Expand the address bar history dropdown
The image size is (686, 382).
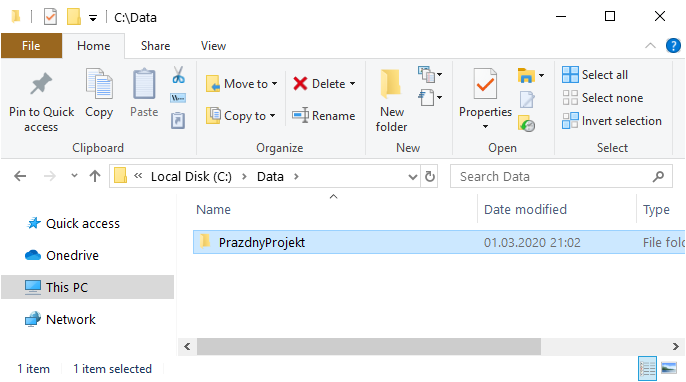[x=413, y=177]
